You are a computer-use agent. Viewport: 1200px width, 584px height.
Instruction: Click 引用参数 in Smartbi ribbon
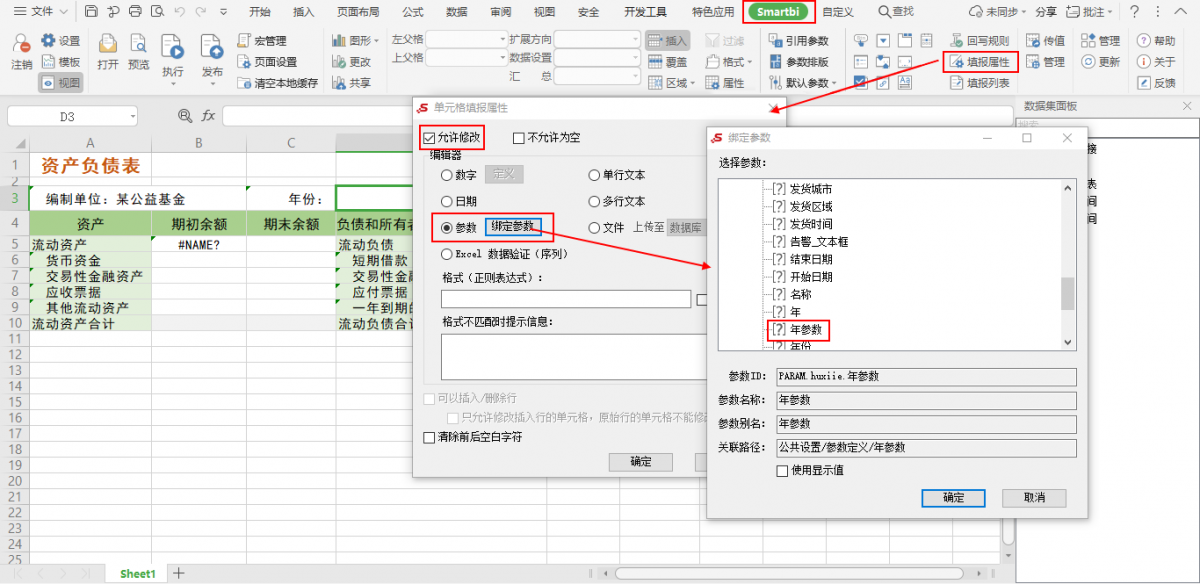coord(799,41)
